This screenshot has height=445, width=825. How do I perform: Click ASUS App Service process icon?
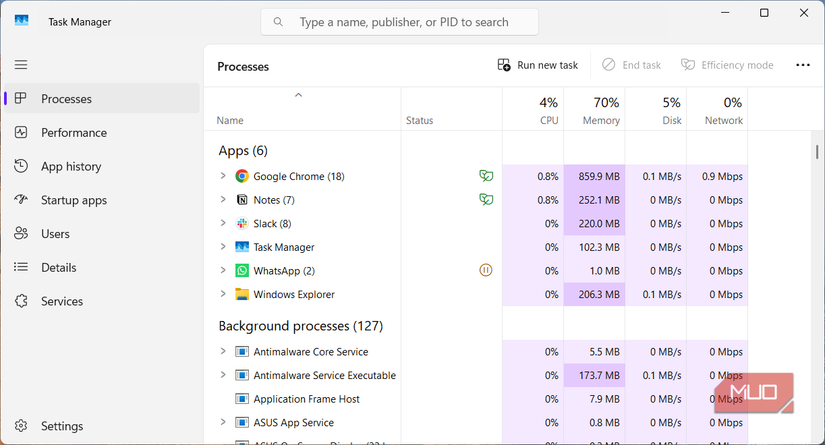coord(242,422)
